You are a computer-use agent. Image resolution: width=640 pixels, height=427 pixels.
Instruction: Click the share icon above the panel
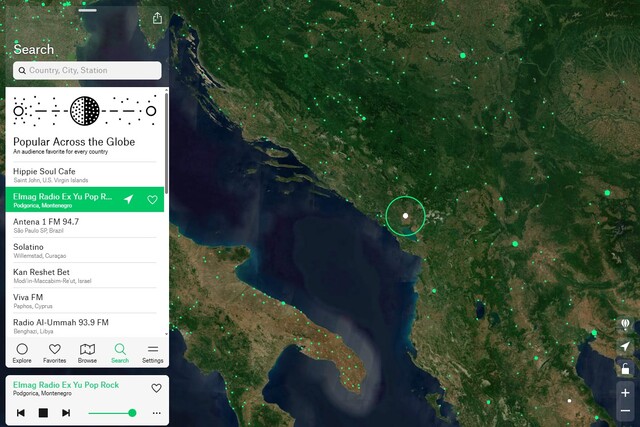(x=157, y=18)
